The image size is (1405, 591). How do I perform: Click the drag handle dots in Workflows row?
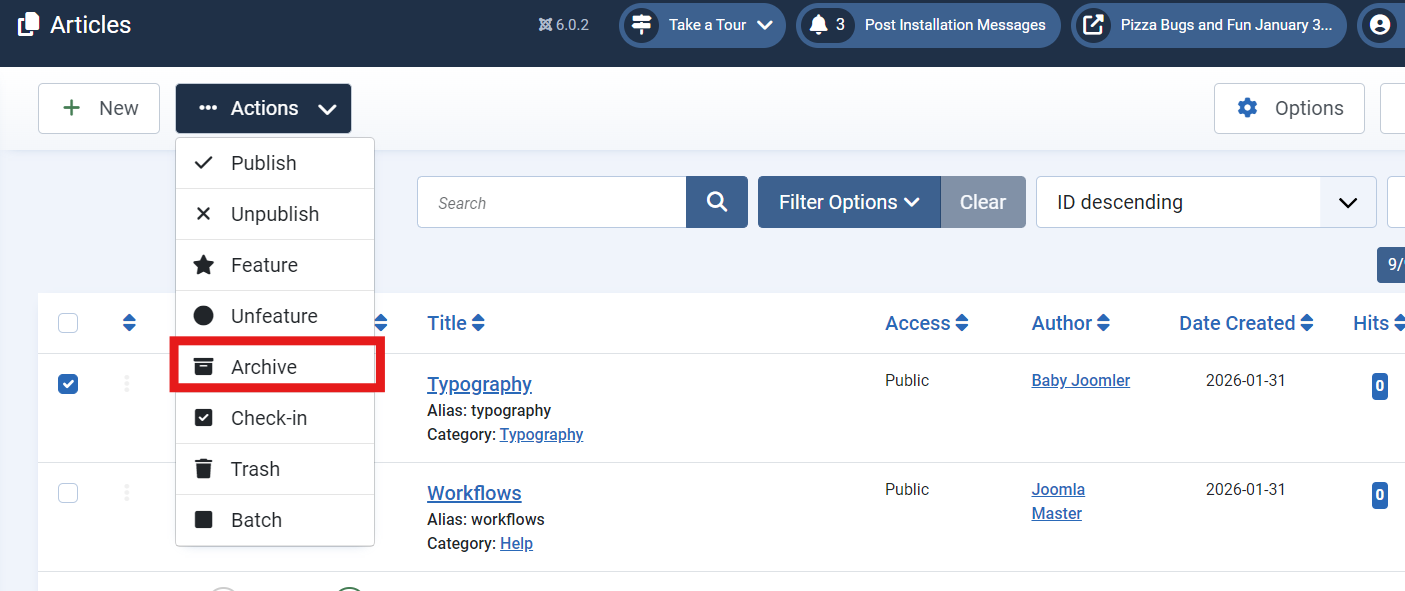(x=126, y=493)
